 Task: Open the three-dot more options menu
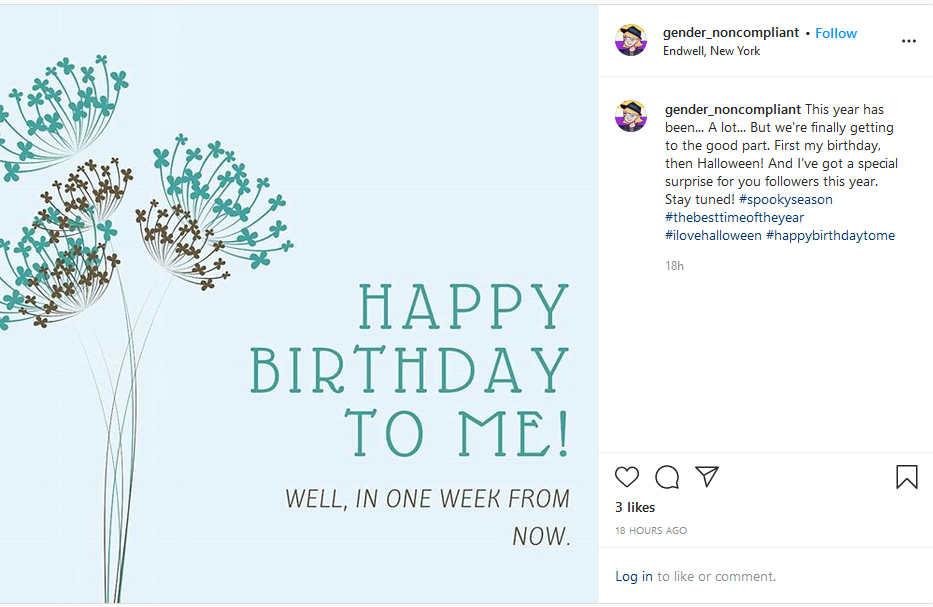(x=909, y=41)
